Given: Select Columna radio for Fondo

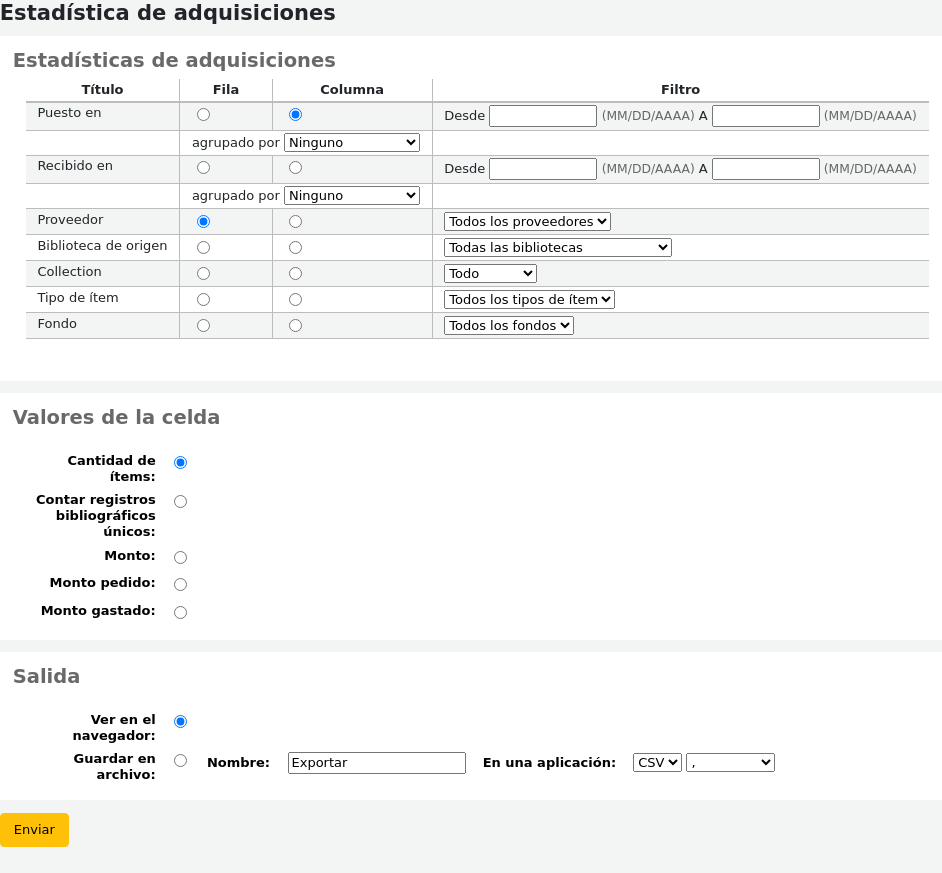Looking at the screenshot, I should click(x=295, y=326).
